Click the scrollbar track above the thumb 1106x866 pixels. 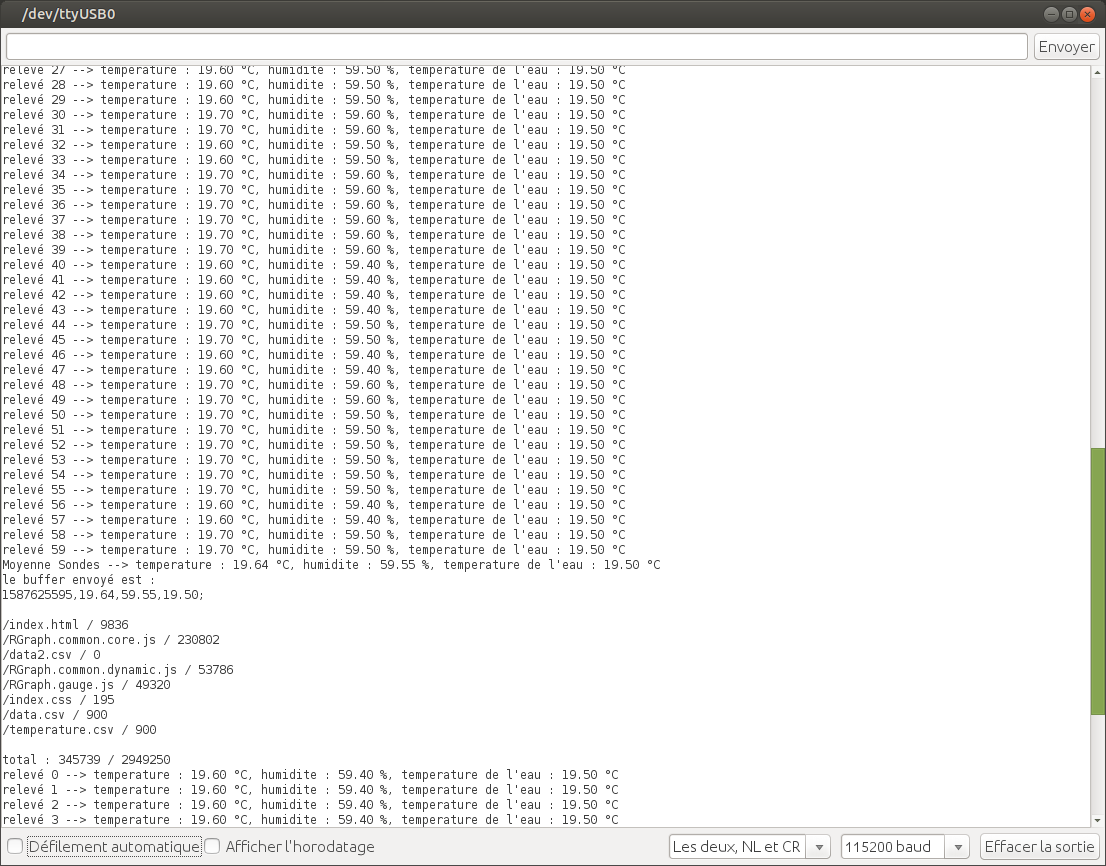(1097, 250)
